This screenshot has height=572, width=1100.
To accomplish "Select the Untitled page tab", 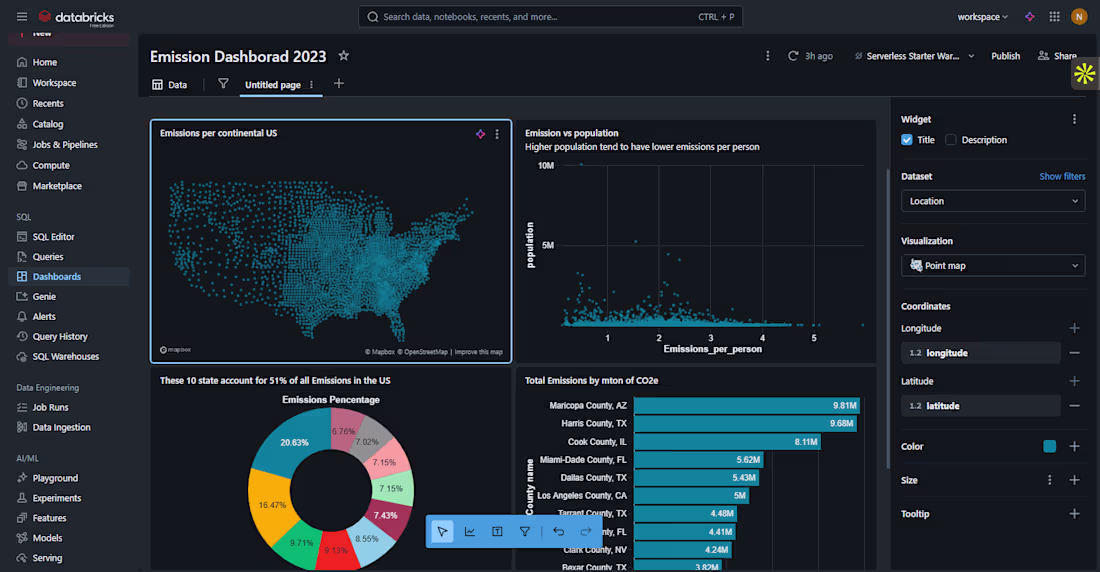I will 272,85.
